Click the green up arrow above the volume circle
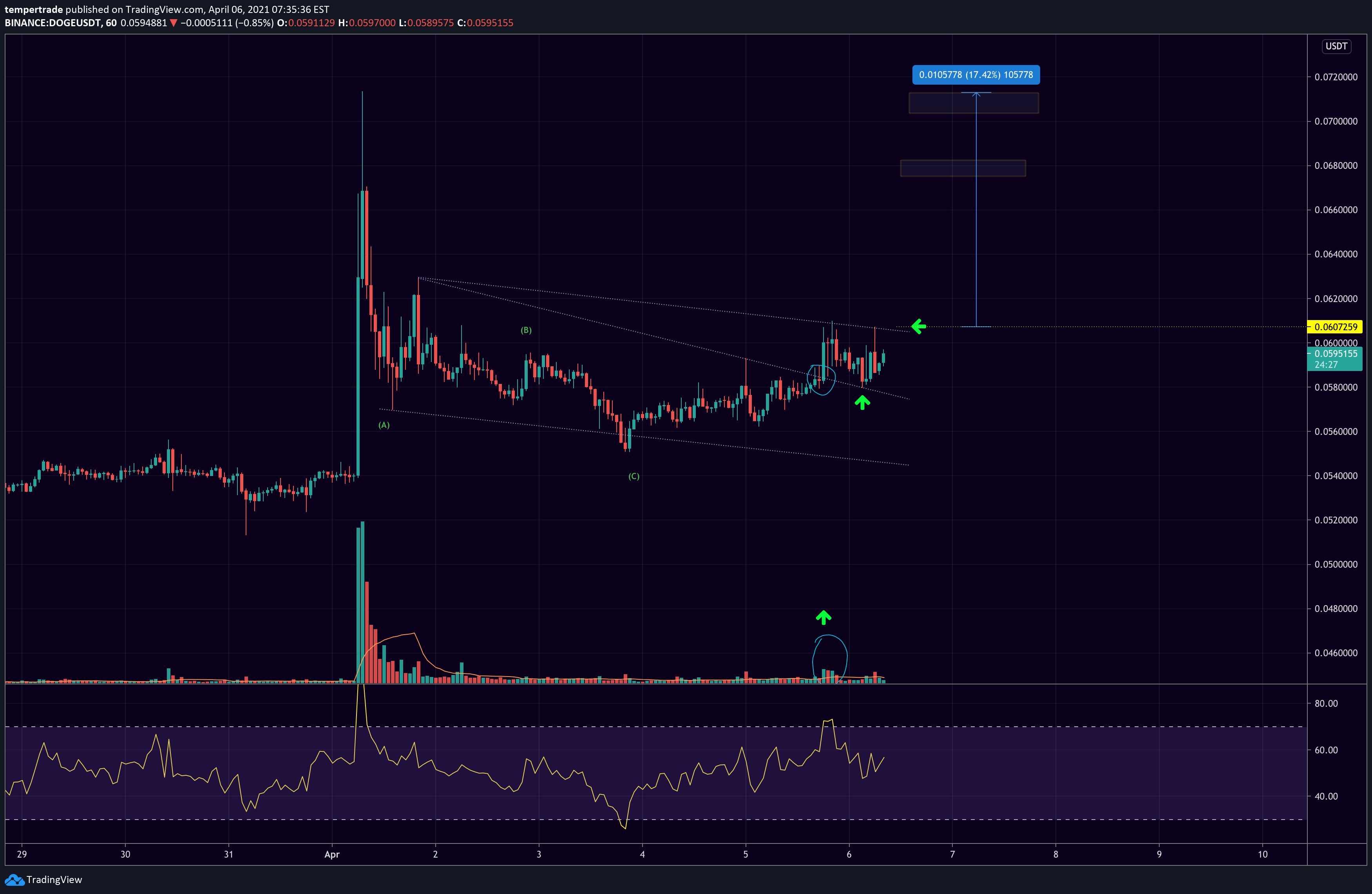The width and height of the screenshot is (1372, 894). pyautogui.click(x=823, y=617)
